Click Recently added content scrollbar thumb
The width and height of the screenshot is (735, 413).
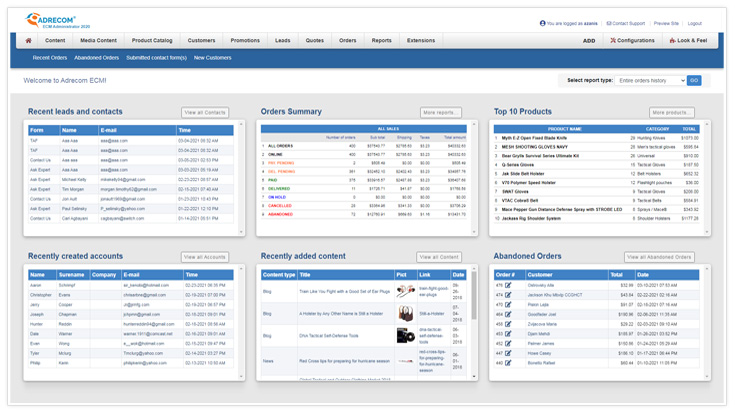tap(474, 295)
